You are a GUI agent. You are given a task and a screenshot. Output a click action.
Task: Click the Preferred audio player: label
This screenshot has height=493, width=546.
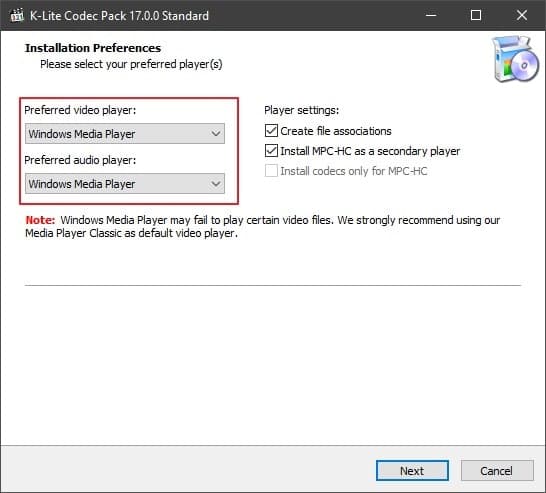pos(80,160)
